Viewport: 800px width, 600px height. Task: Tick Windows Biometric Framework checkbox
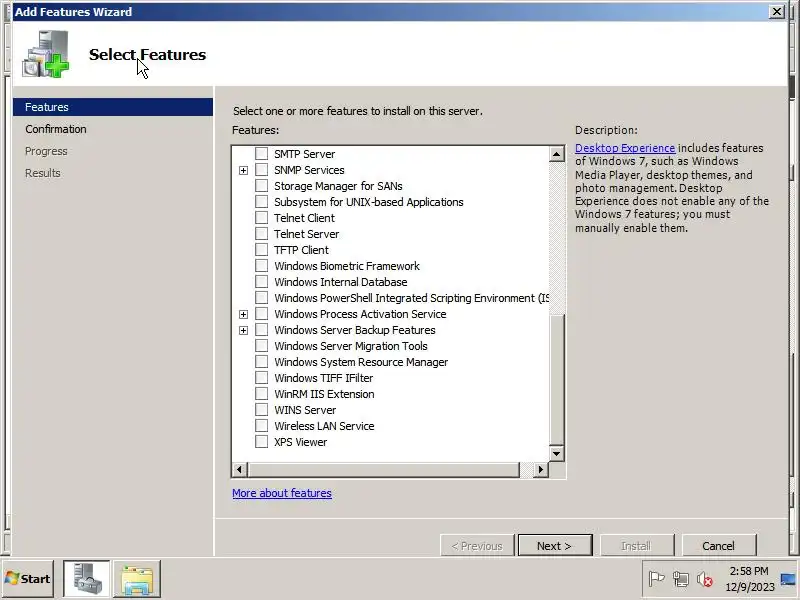[x=261, y=265]
